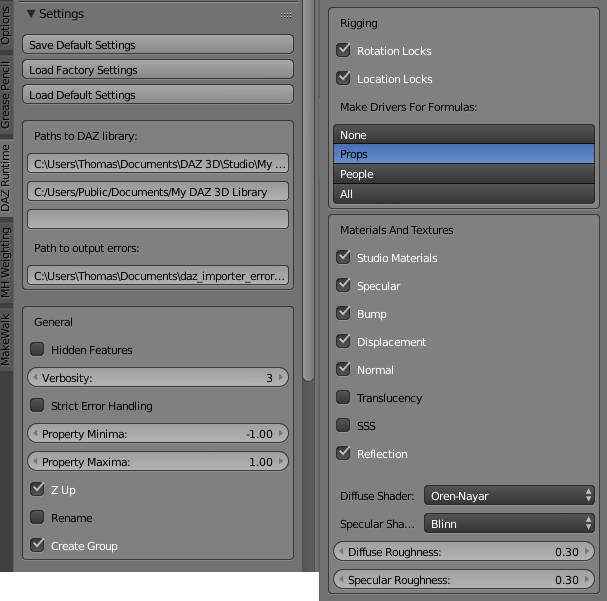Click the empty DAZ library path field
This screenshot has width=607, height=601.
click(158, 219)
